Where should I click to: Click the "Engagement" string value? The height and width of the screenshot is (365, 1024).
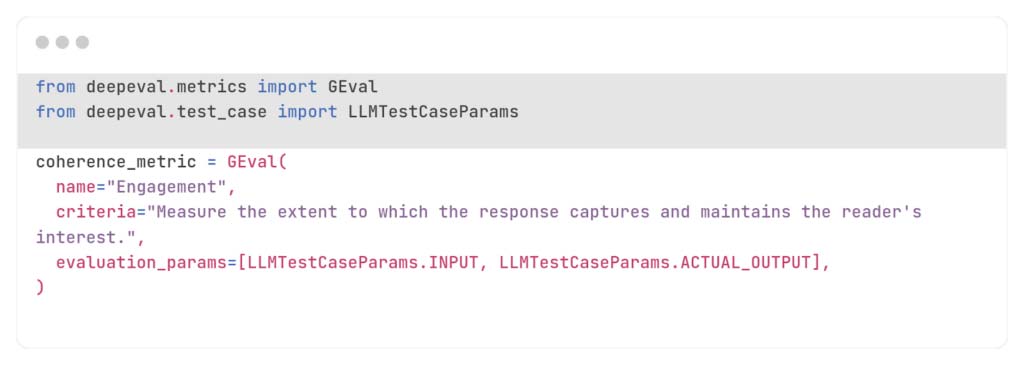click(166, 187)
